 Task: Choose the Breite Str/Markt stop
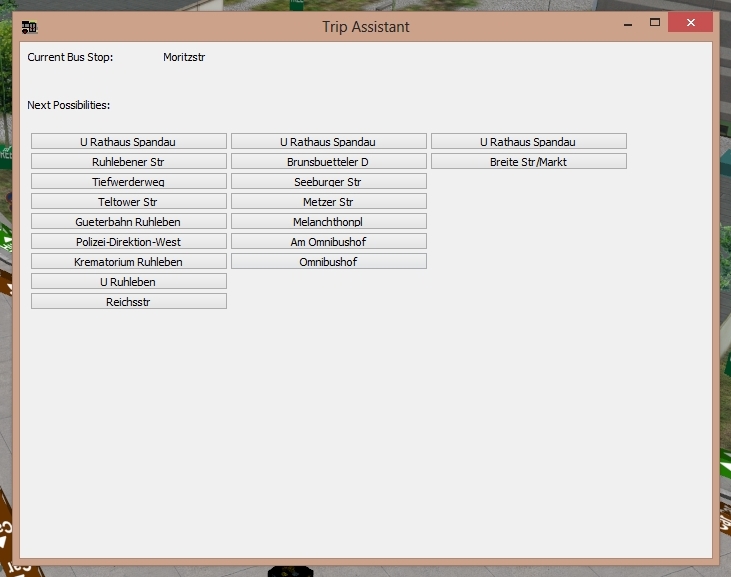tap(528, 162)
